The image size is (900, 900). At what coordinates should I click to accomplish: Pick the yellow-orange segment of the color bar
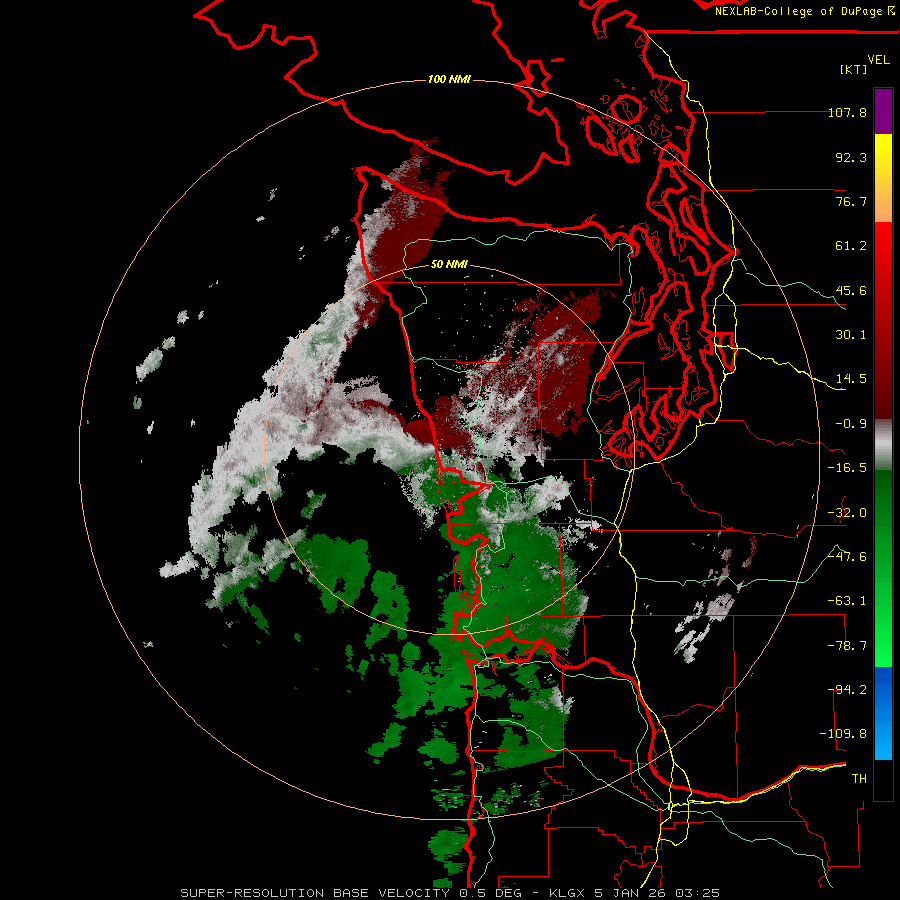click(883, 178)
